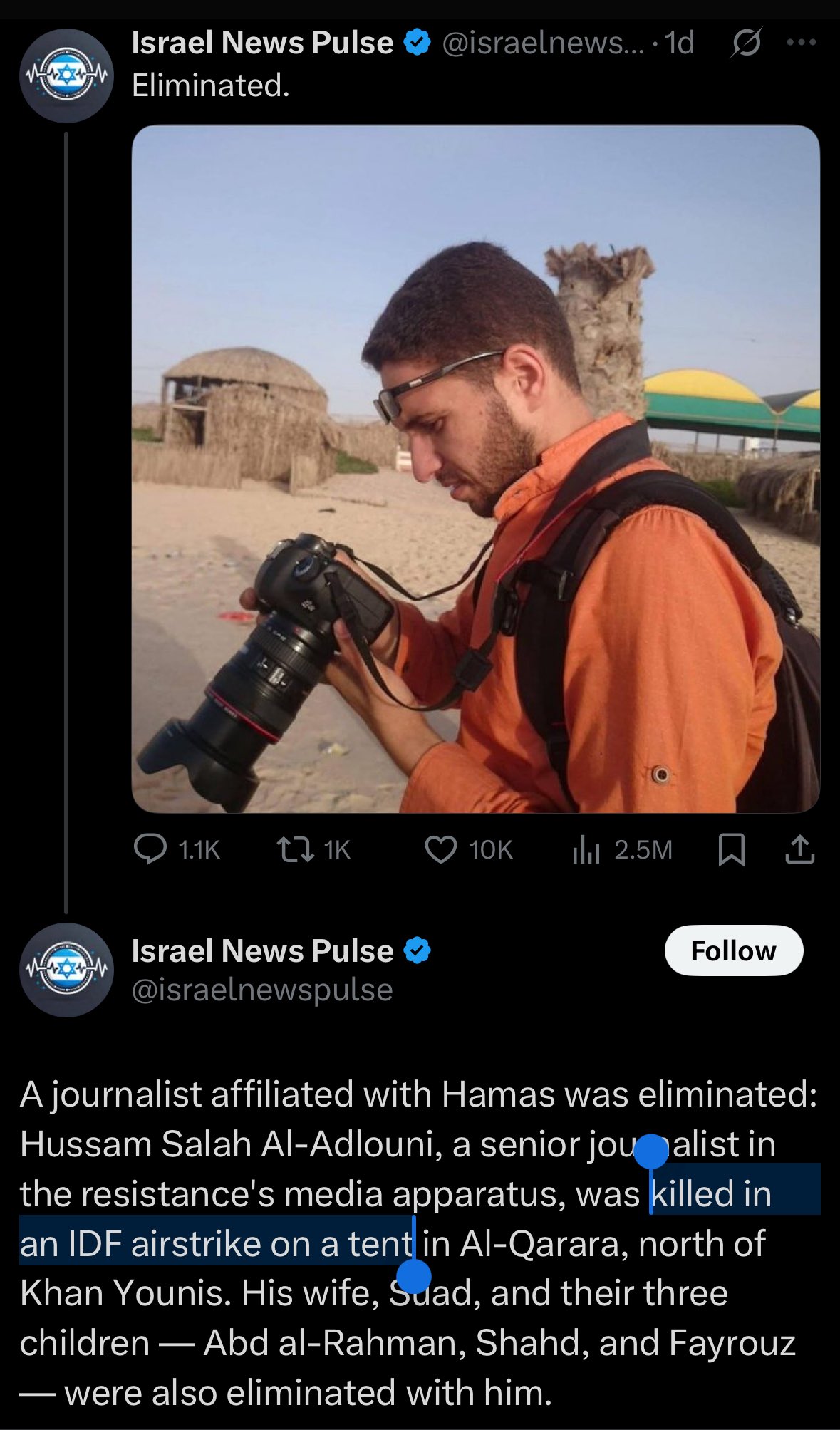Viewport: 840px width, 1430px height.
Task: Open the photo of man with camera
Action: (x=475, y=469)
